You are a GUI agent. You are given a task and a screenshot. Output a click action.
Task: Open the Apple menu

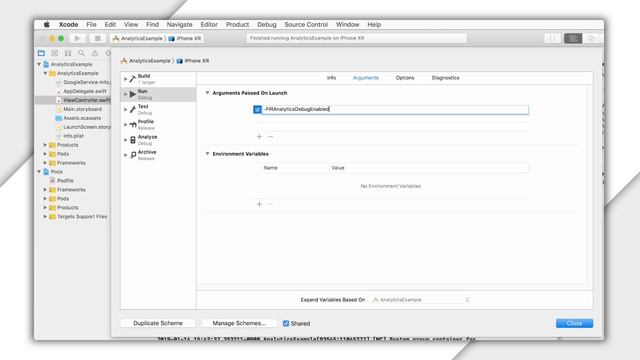tap(47, 24)
